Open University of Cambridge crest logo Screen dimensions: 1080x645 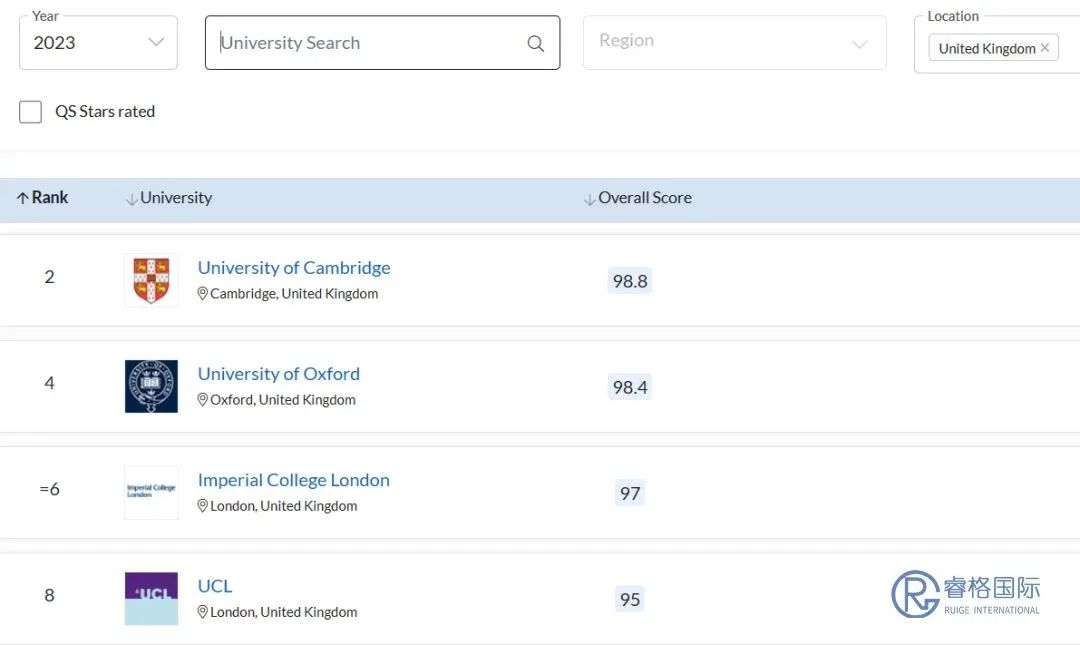pos(152,280)
